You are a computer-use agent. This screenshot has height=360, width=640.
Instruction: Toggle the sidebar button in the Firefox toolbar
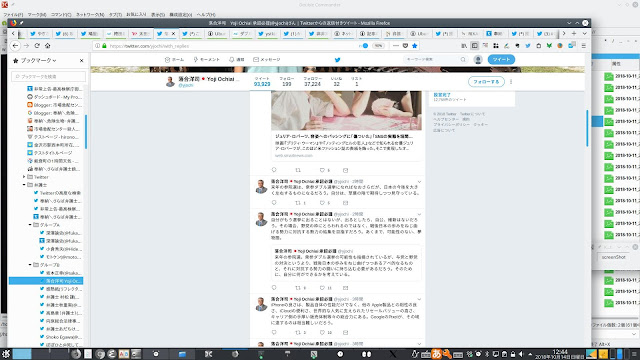[474, 46]
